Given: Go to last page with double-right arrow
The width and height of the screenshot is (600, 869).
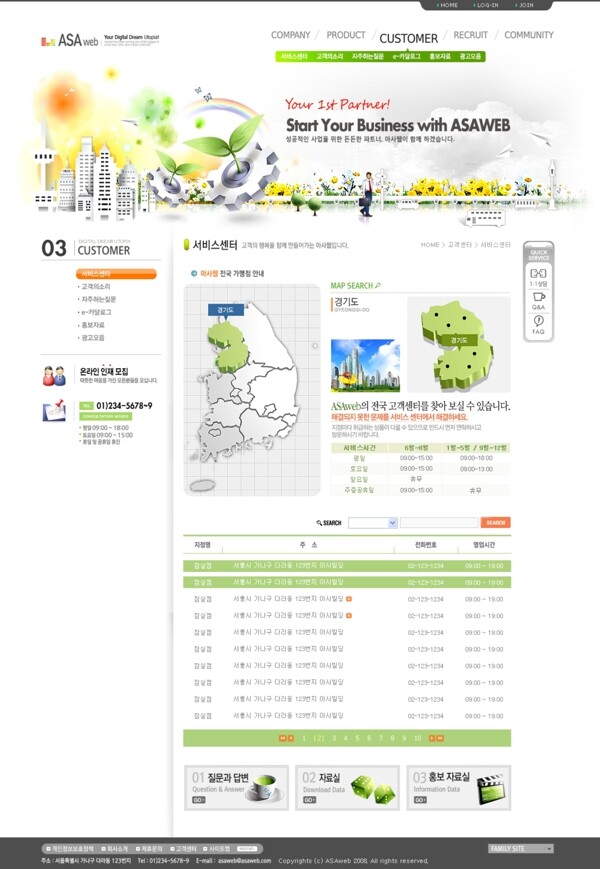Looking at the screenshot, I should [440, 738].
